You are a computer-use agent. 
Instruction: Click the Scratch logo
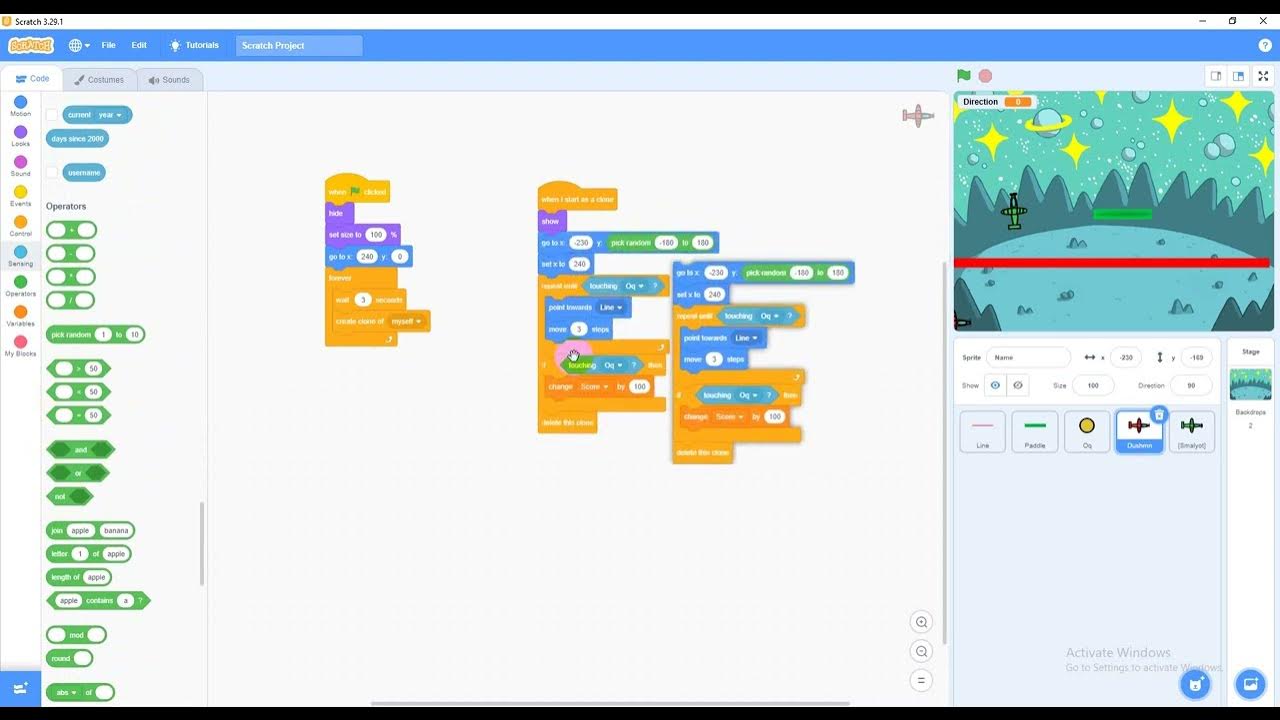[x=31, y=45]
